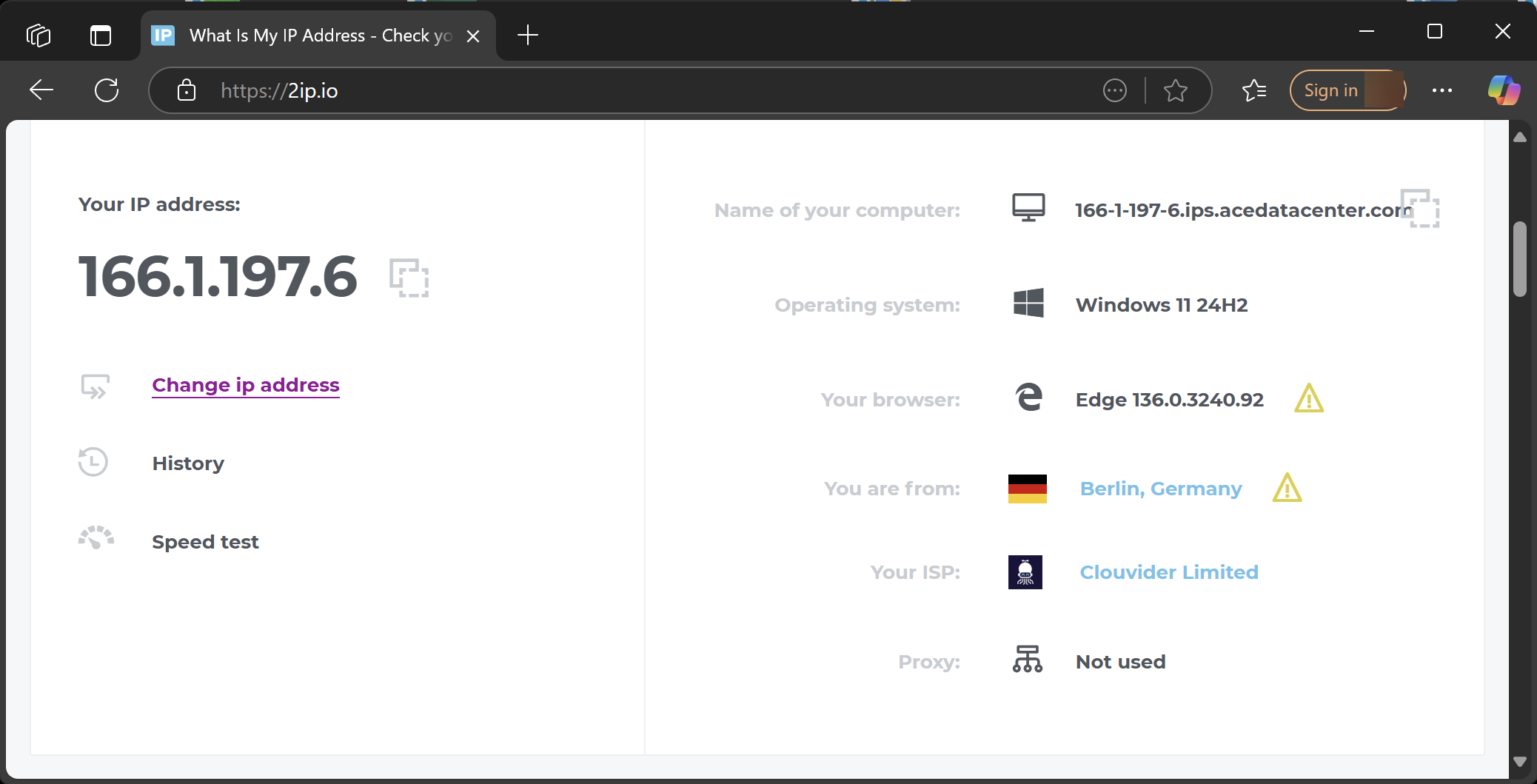
Task: Click the monitor icon beside computer name
Action: tap(1028, 208)
